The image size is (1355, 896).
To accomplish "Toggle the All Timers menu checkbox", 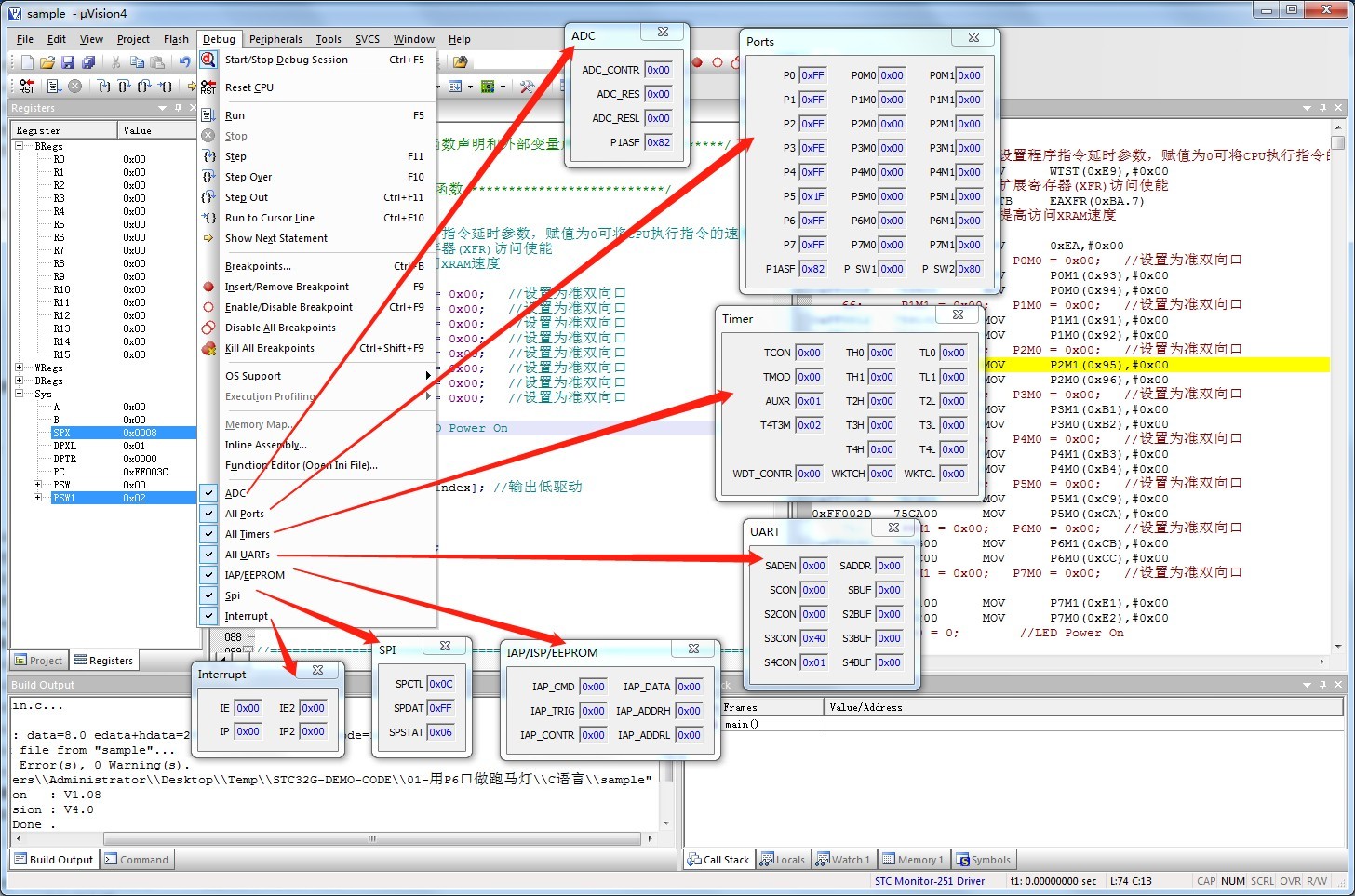I will pyautogui.click(x=247, y=534).
